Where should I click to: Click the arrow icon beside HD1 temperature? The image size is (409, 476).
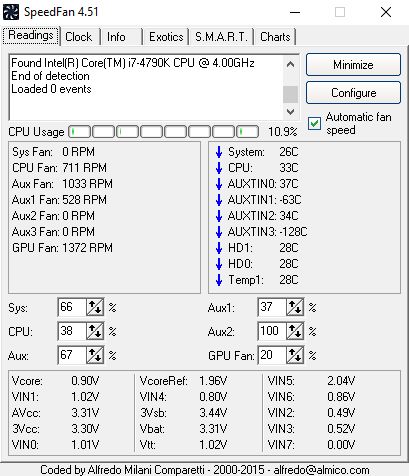coord(219,248)
